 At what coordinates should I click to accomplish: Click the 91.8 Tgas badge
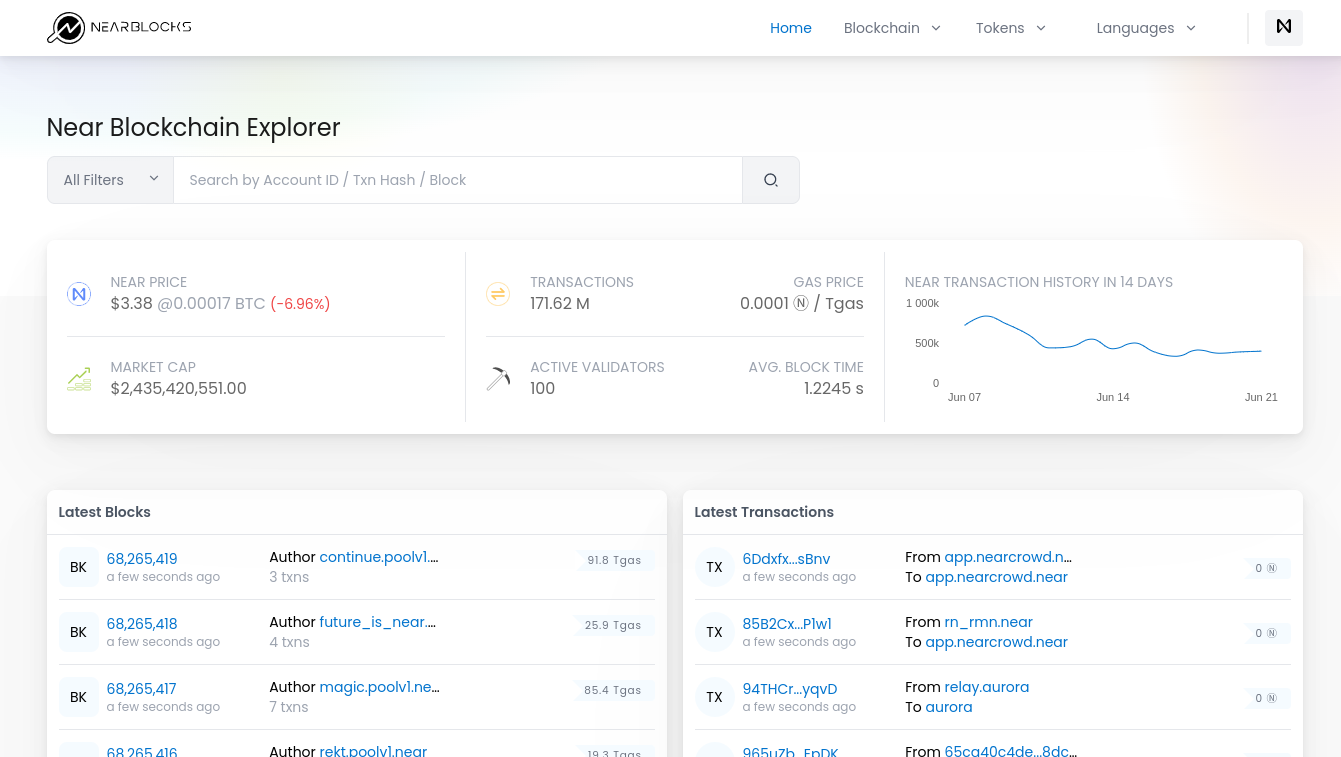(x=613, y=560)
